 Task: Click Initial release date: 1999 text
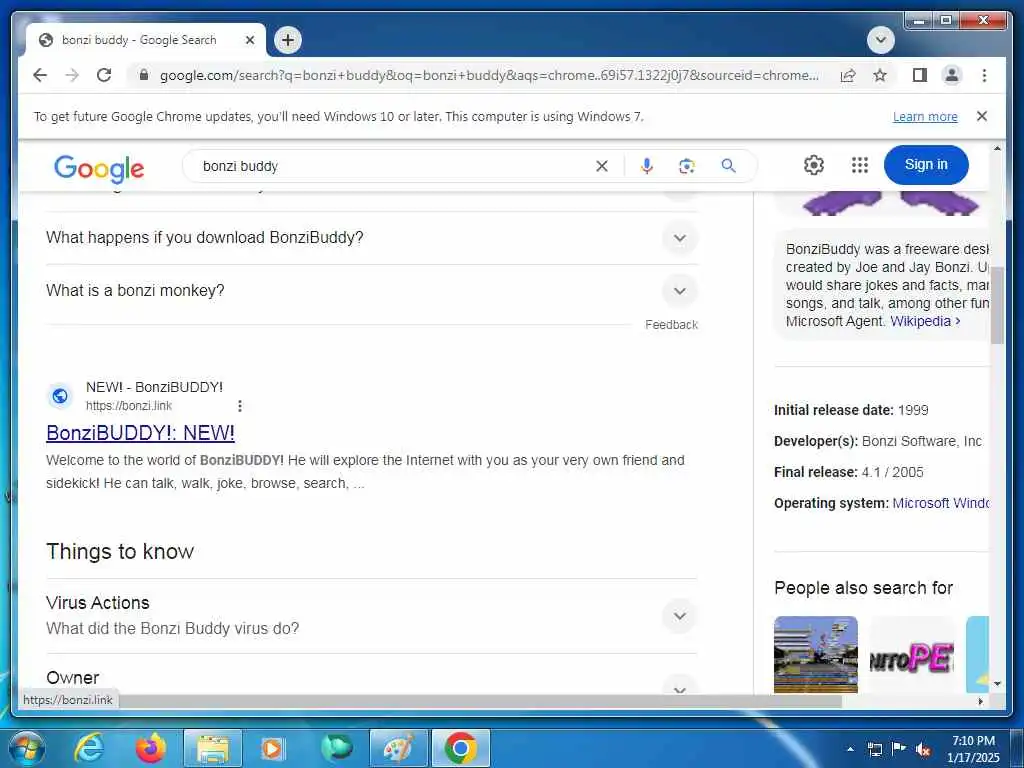point(851,410)
